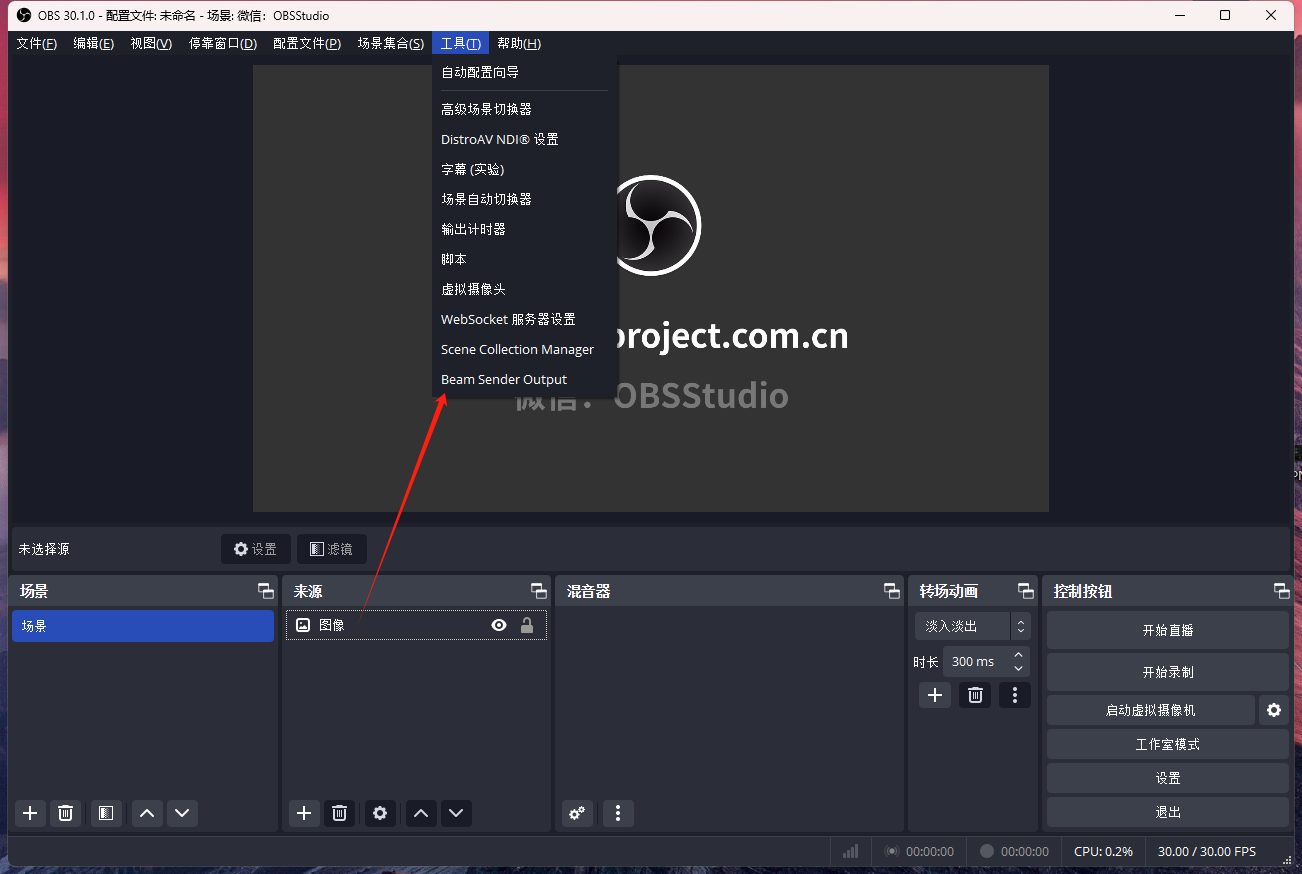Open 脚本 scripts menu entry
The width and height of the screenshot is (1302, 874).
526,259
